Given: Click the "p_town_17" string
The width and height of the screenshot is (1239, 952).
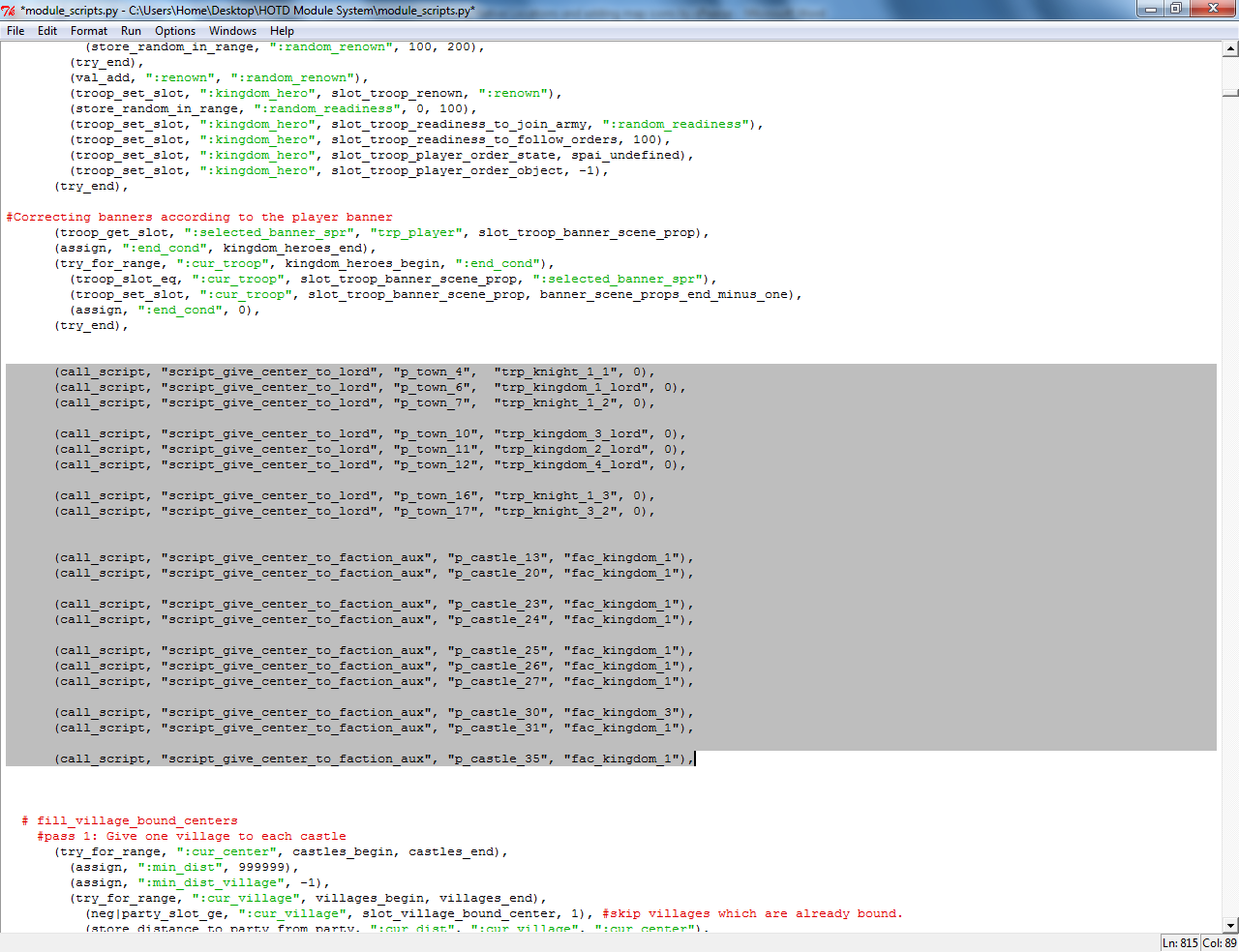Looking at the screenshot, I should click(x=436, y=511).
